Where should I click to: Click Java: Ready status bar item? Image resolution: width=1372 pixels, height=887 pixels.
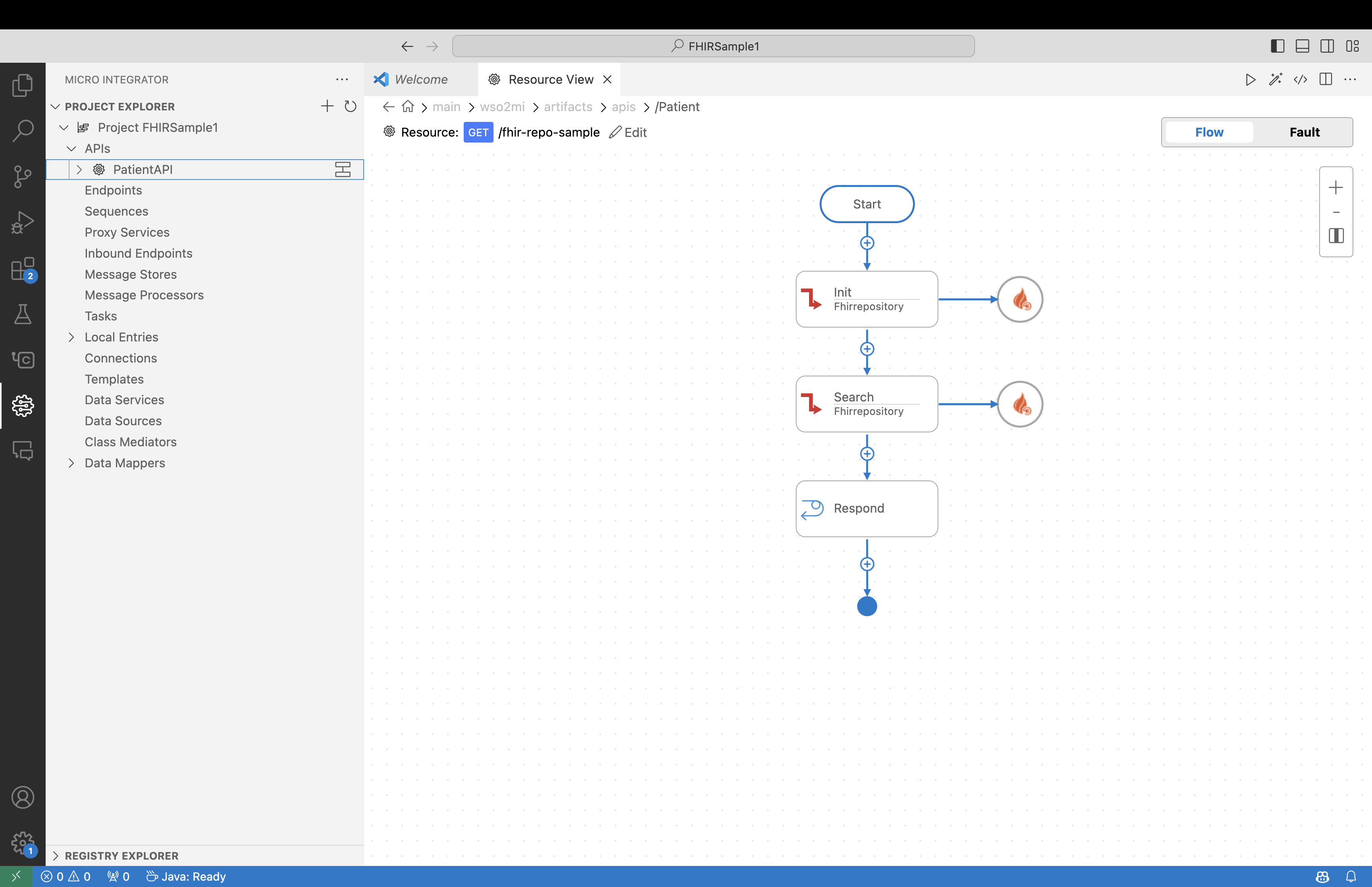(x=185, y=876)
